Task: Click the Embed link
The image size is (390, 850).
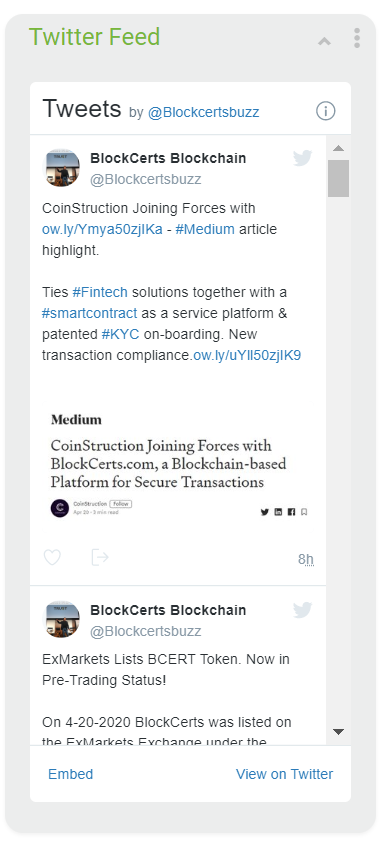Action: tap(71, 774)
